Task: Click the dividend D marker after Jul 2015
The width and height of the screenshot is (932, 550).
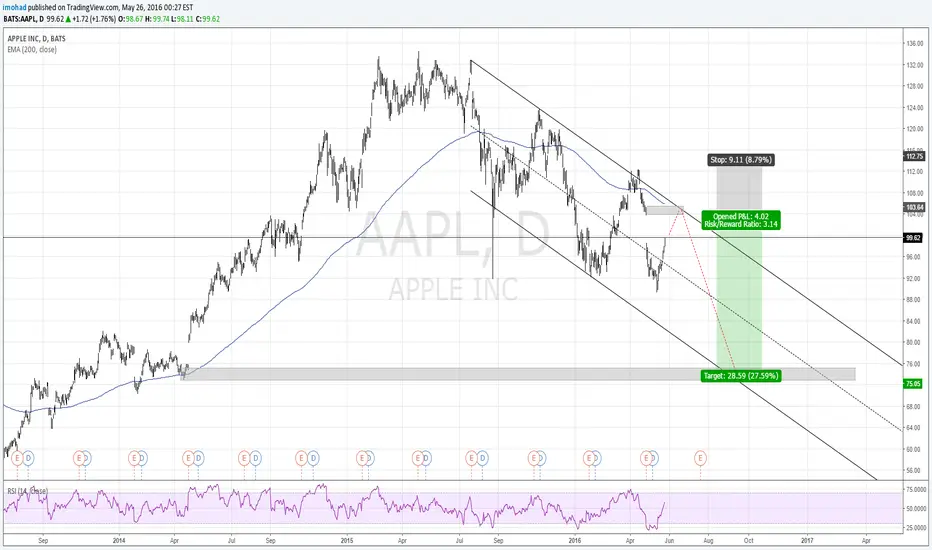Action: (483, 458)
